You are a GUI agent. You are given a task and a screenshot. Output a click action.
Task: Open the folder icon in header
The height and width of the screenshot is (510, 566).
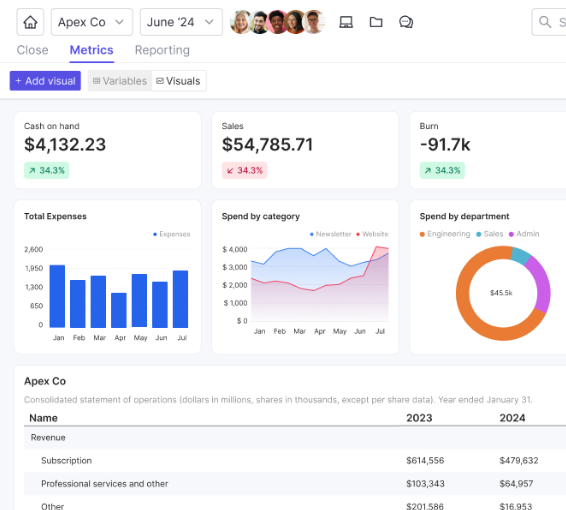tap(376, 22)
